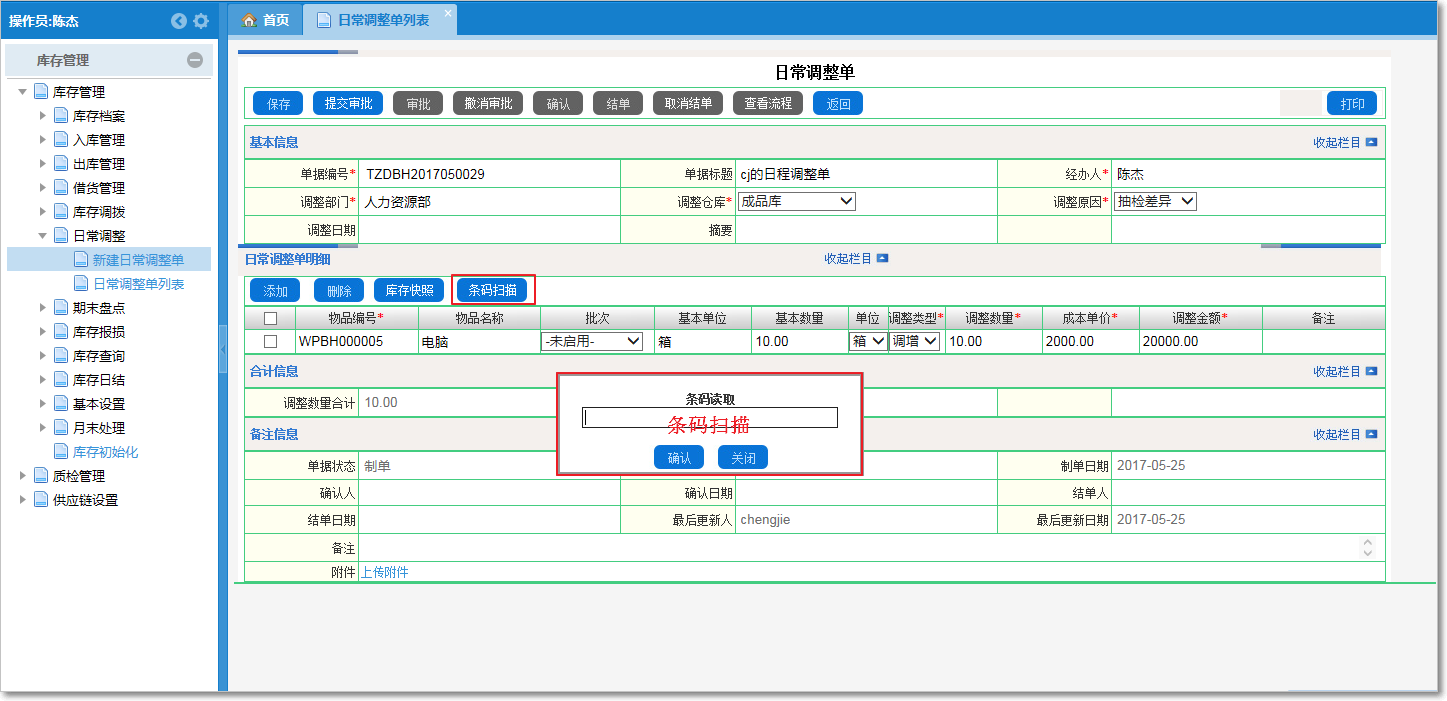Click the 确认 button in barcode dialog
This screenshot has width=1447, height=701.
click(679, 458)
